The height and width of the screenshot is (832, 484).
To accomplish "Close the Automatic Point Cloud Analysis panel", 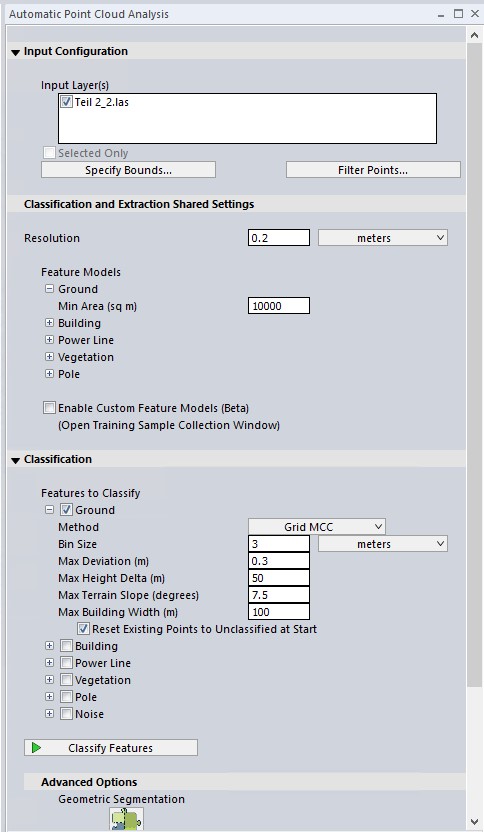I will pyautogui.click(x=475, y=14).
